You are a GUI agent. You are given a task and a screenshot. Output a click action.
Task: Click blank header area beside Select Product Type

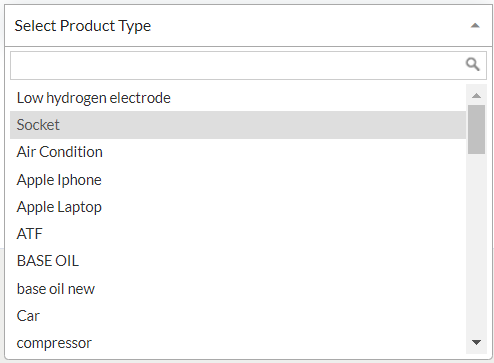(x=310, y=26)
